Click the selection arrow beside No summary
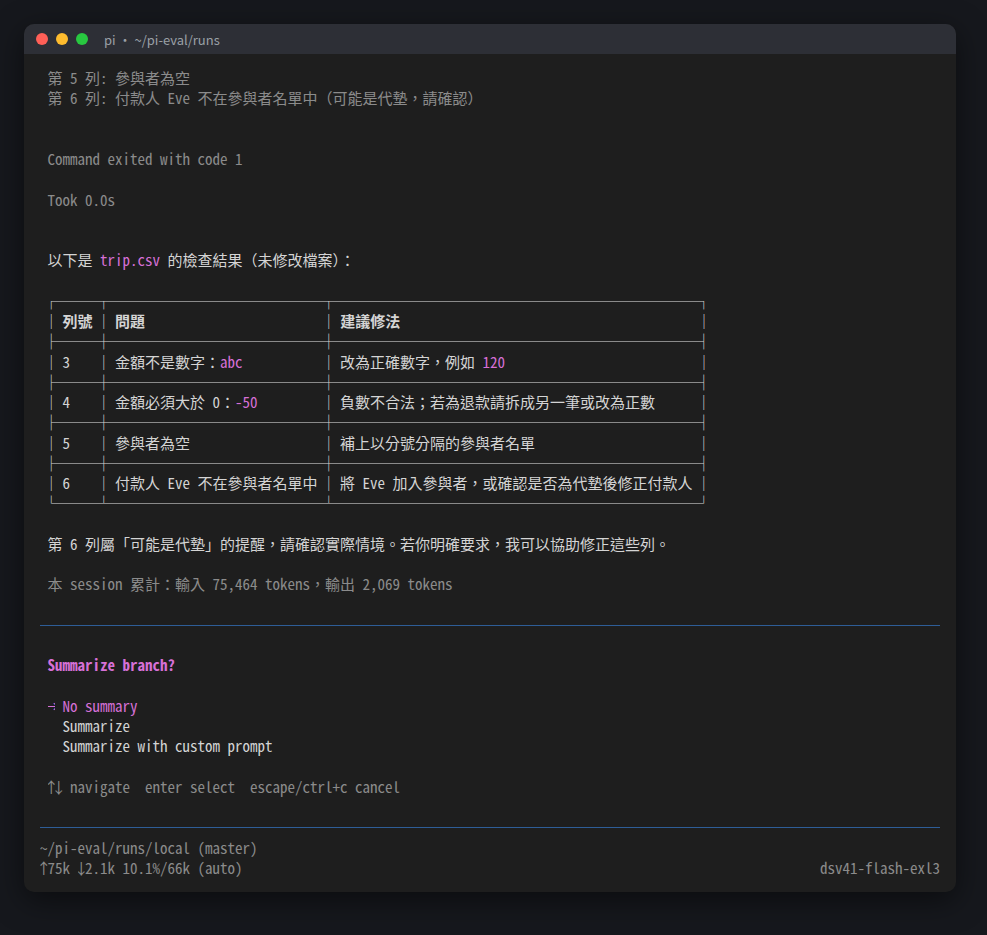987x935 pixels. (52, 707)
